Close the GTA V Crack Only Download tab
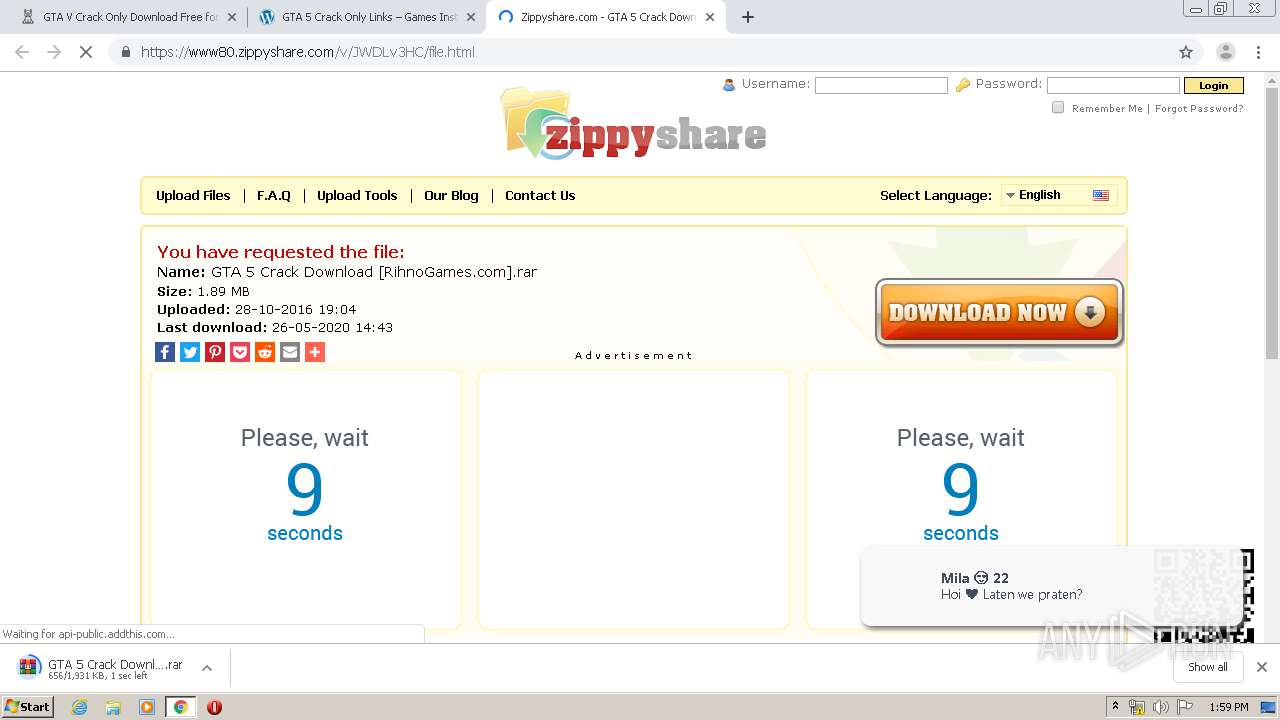This screenshot has height=720, width=1280. click(232, 17)
